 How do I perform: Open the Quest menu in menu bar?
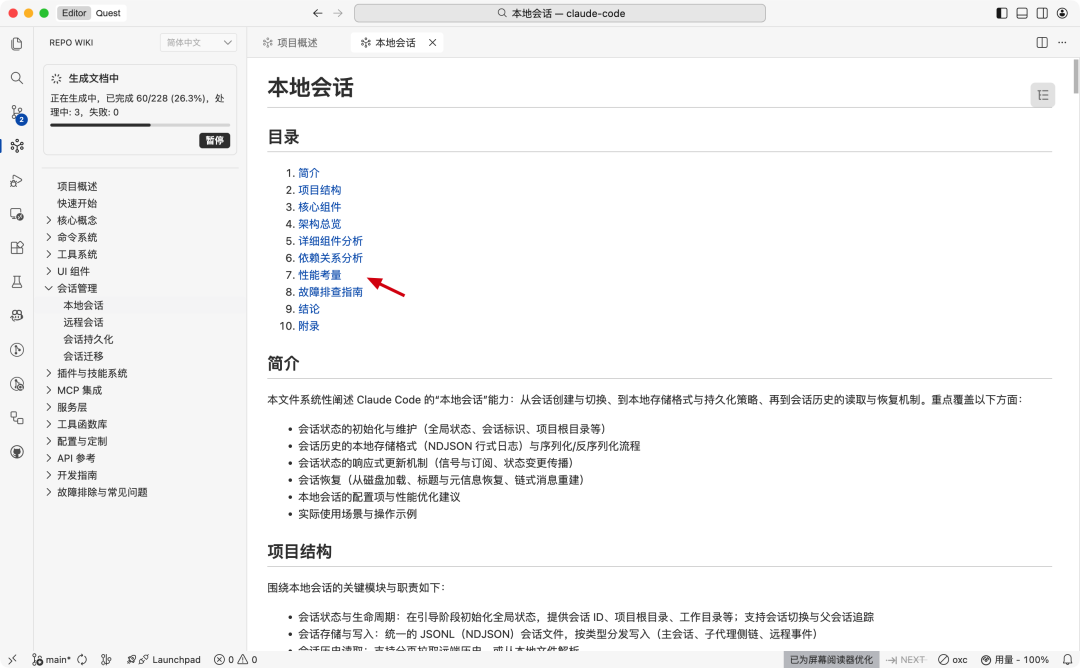pyautogui.click(x=107, y=13)
